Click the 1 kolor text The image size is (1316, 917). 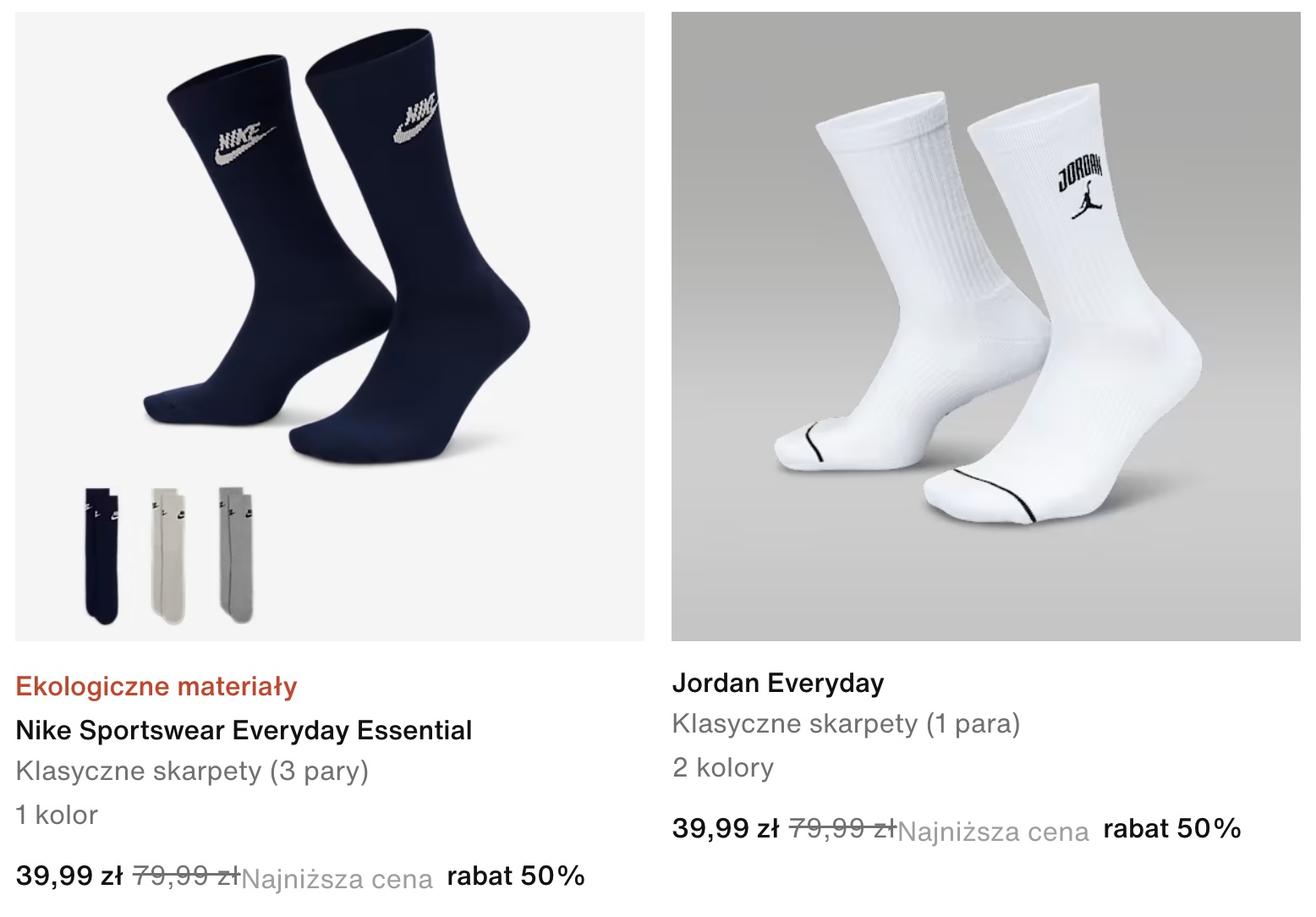coord(57,815)
